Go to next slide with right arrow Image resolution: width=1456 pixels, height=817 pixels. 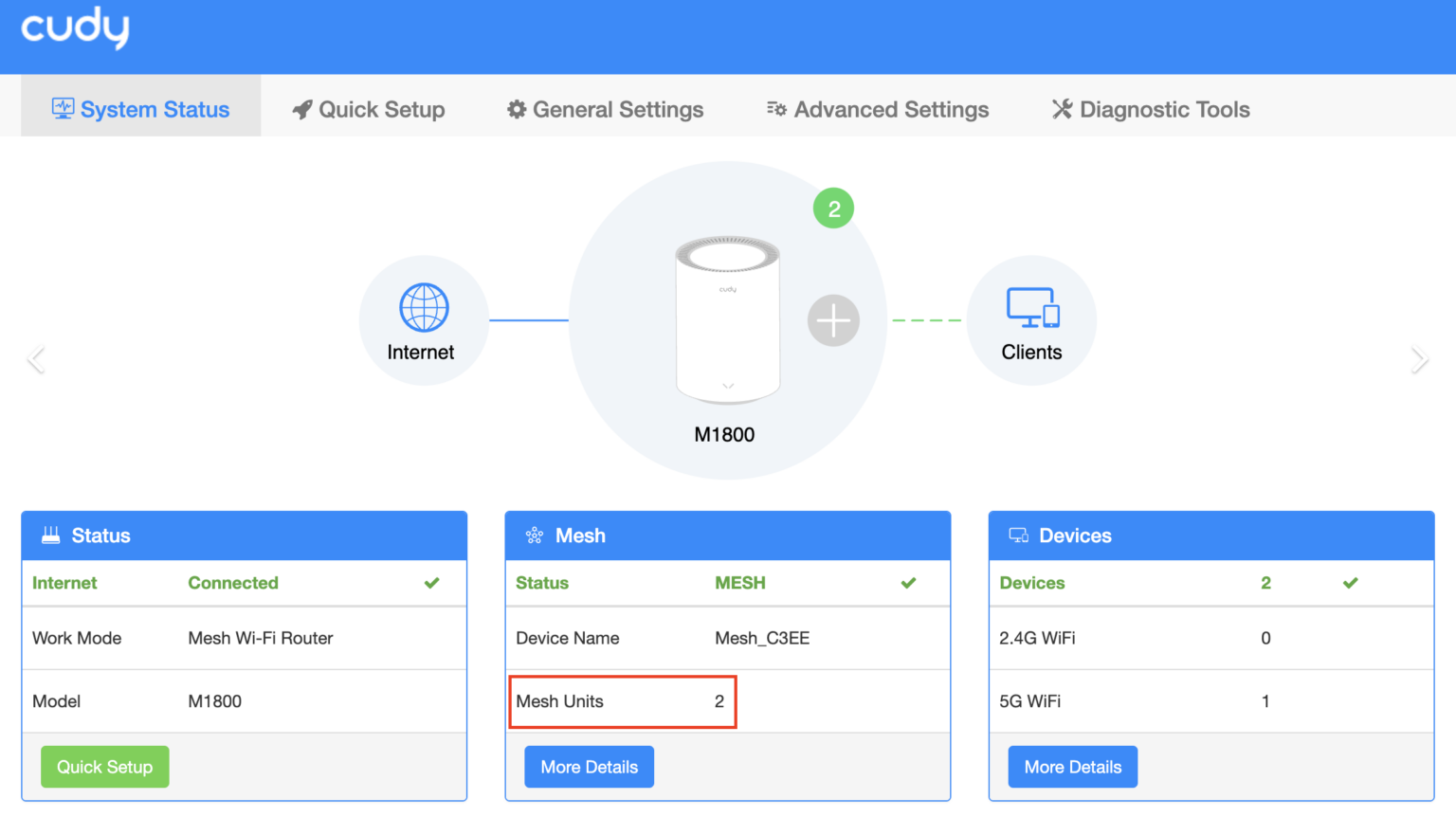pos(1418,359)
